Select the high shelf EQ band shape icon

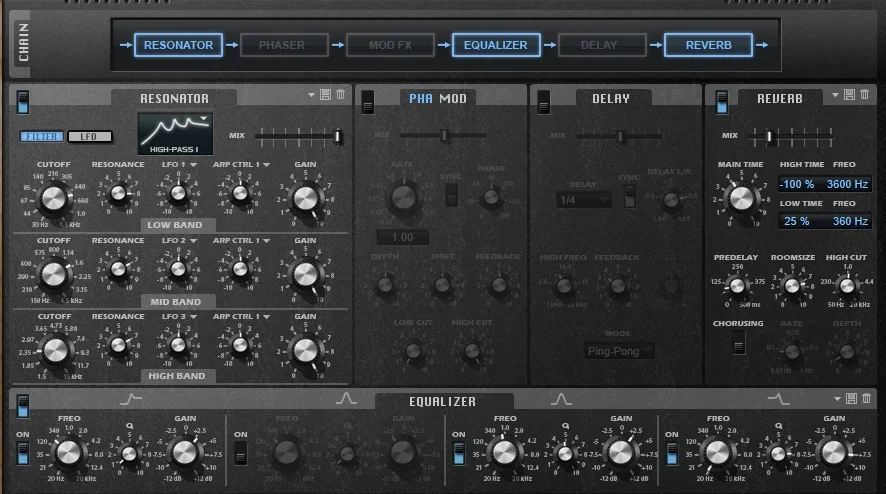pos(779,399)
